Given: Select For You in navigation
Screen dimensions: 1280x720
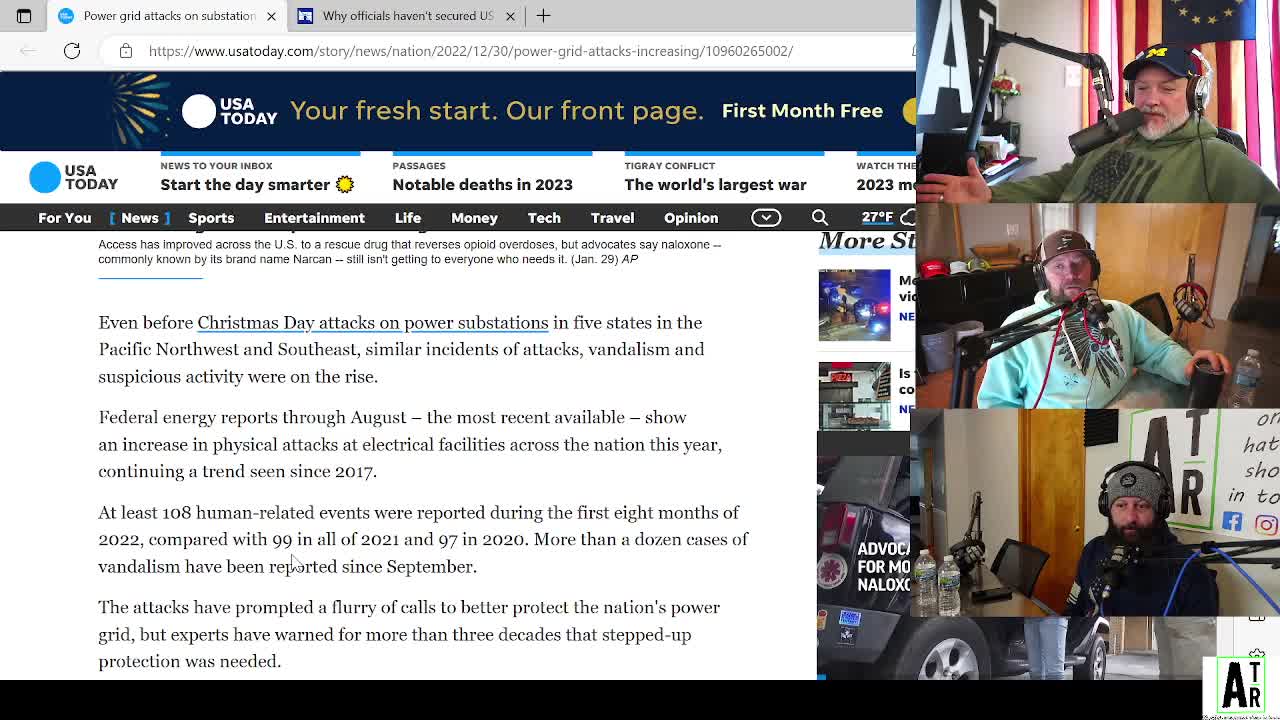Looking at the screenshot, I should (x=64, y=218).
